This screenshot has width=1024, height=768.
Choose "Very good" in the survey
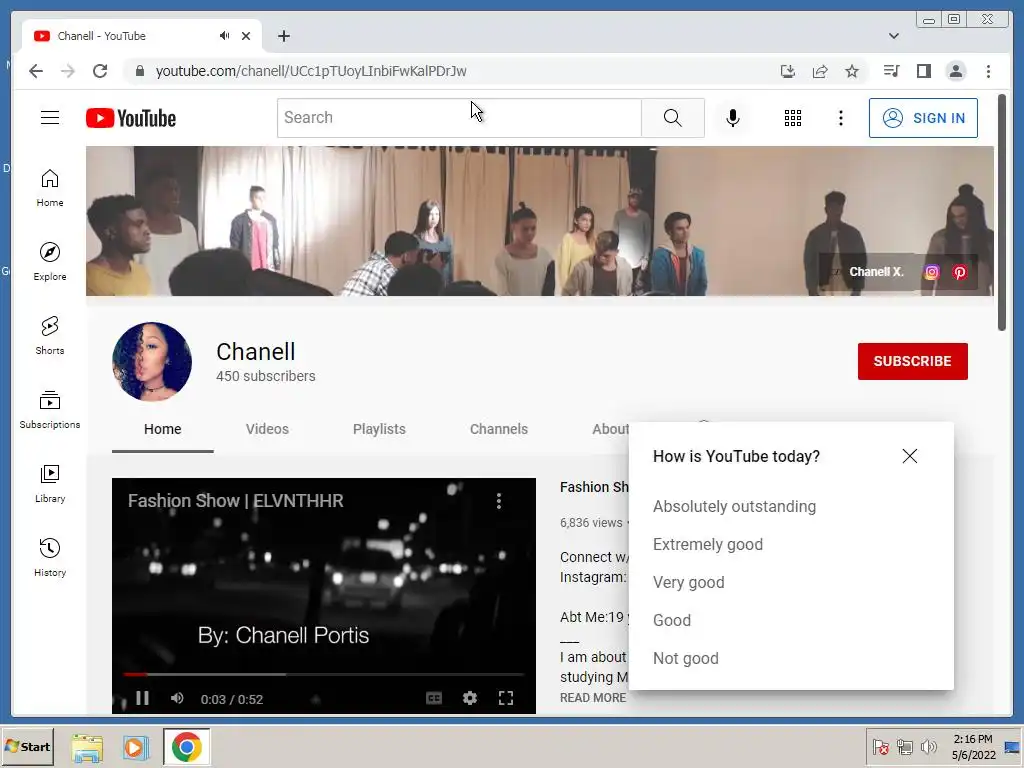pos(688,582)
